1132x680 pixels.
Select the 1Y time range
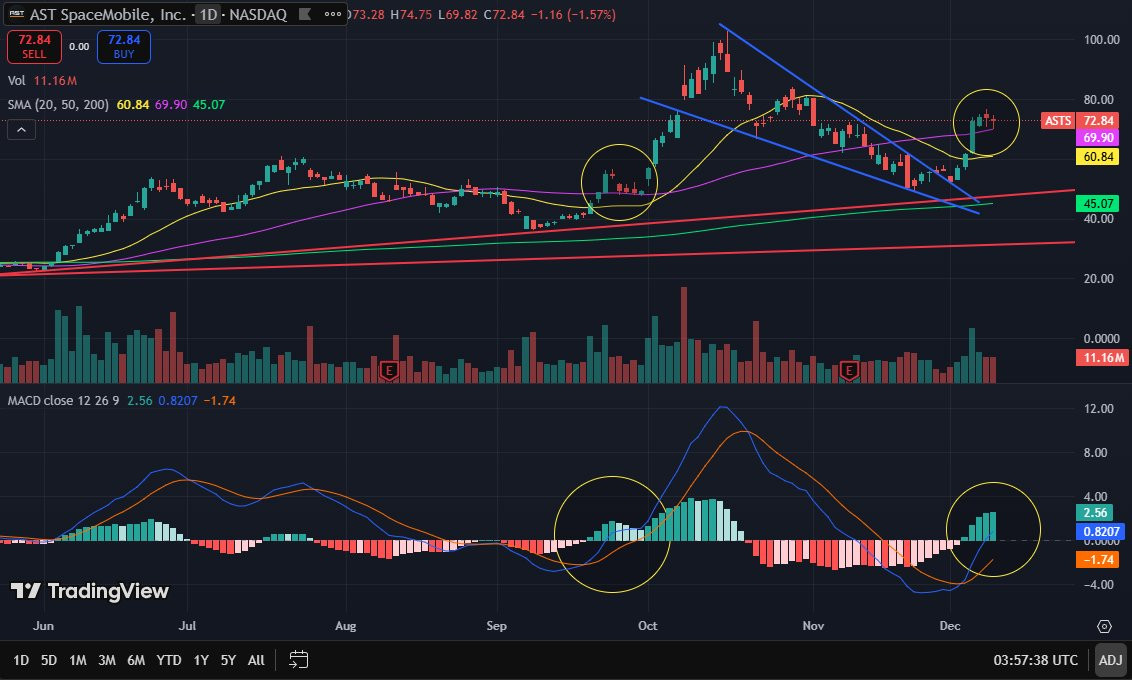coord(201,660)
